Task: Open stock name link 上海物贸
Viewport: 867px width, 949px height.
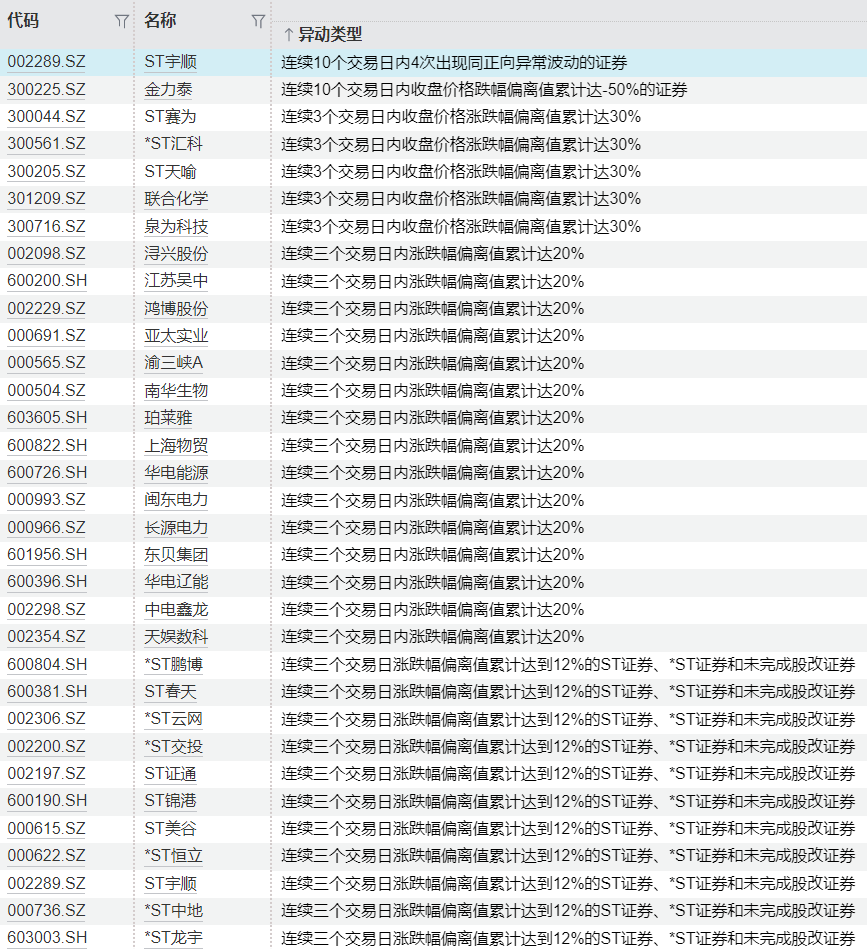Action: click(176, 445)
